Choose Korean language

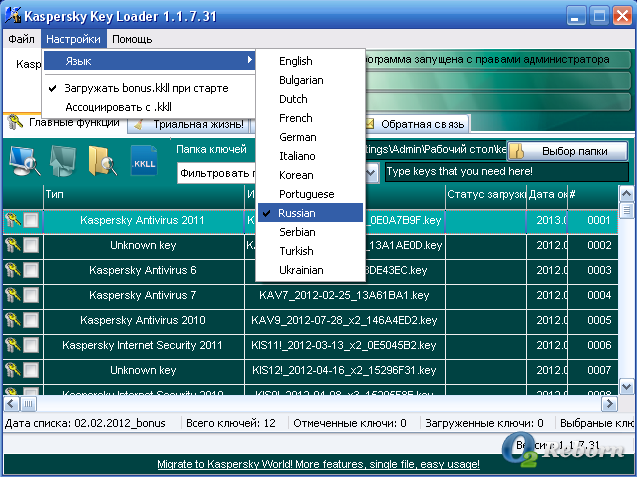[x=310, y=175]
